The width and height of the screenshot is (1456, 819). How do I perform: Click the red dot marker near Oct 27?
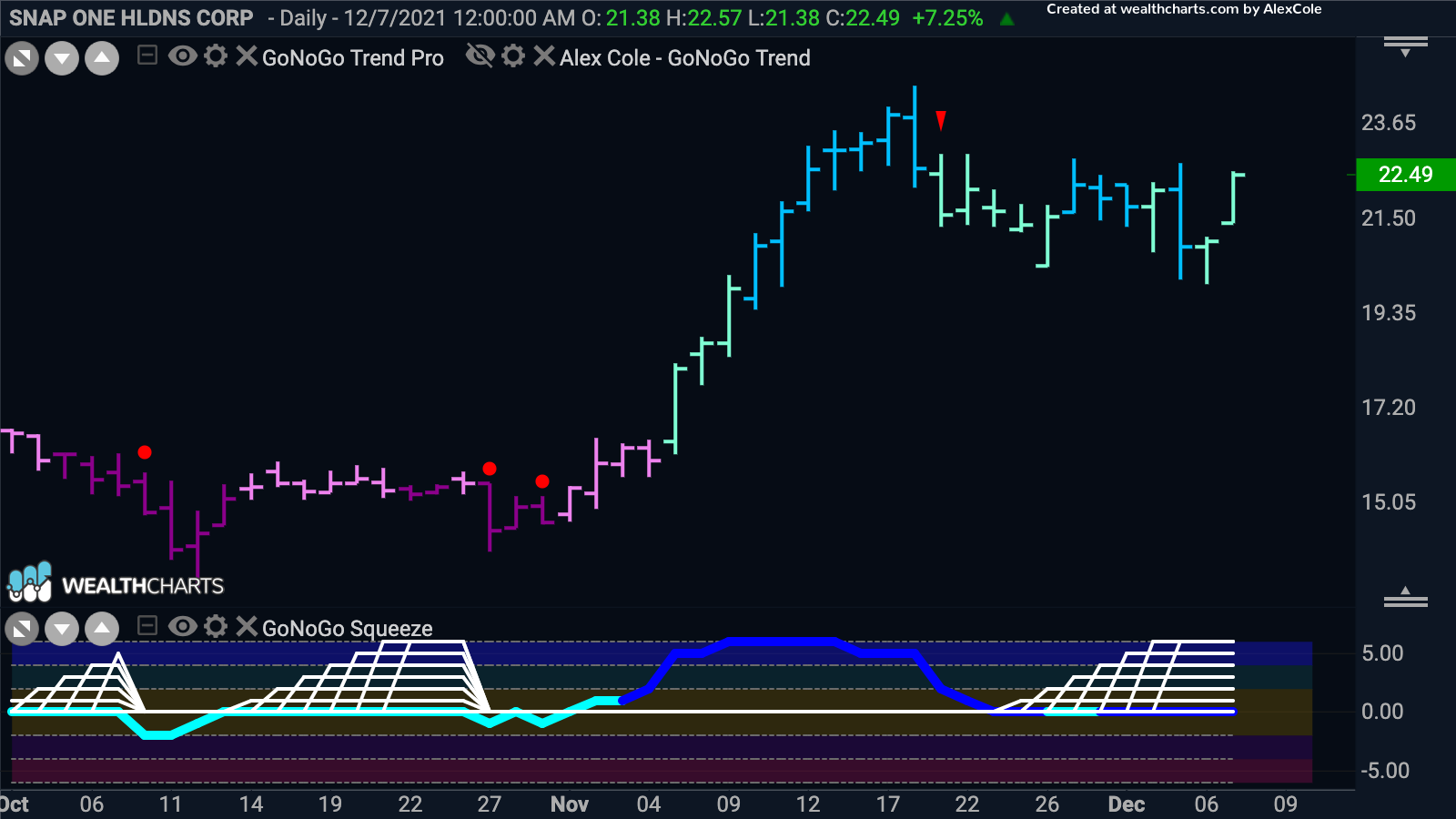tap(490, 469)
